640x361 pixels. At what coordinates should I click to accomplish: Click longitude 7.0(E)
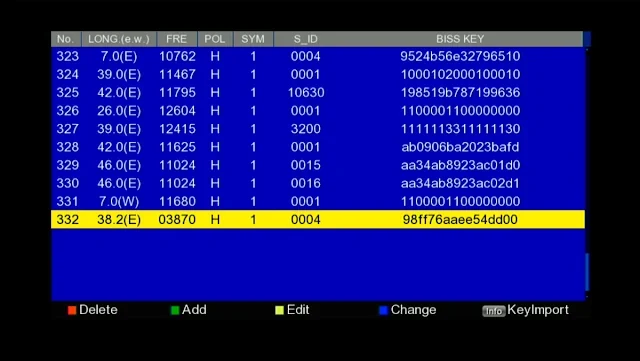119,56
